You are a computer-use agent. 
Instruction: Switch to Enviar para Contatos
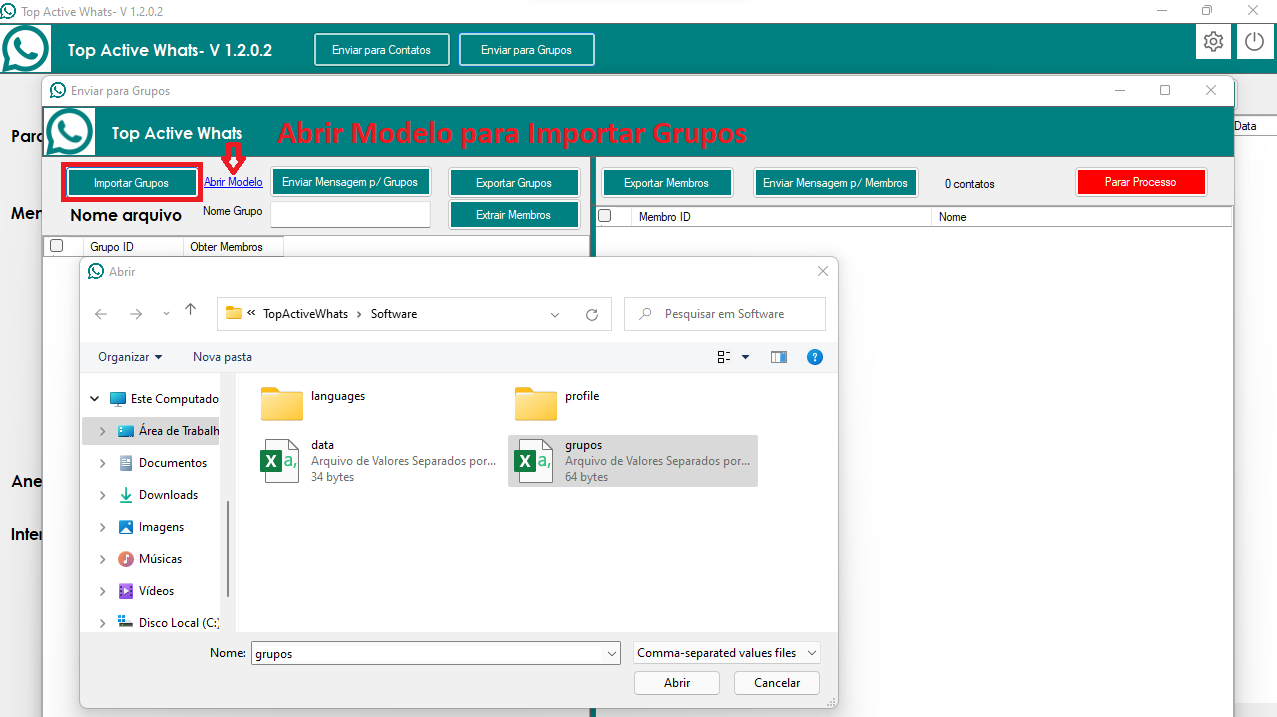[381, 50]
